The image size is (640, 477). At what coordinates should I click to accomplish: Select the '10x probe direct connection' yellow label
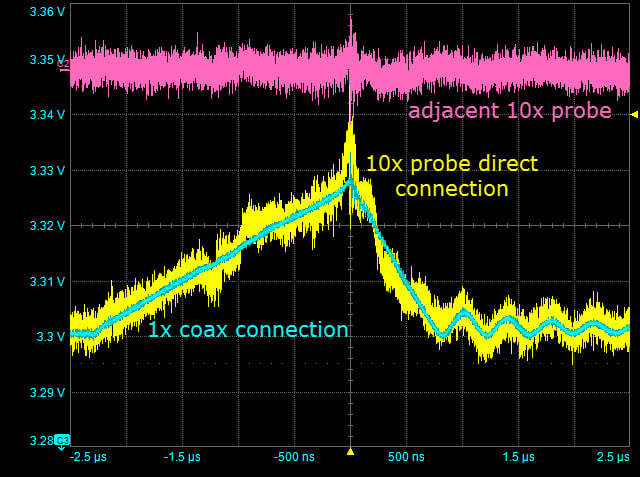(452, 175)
